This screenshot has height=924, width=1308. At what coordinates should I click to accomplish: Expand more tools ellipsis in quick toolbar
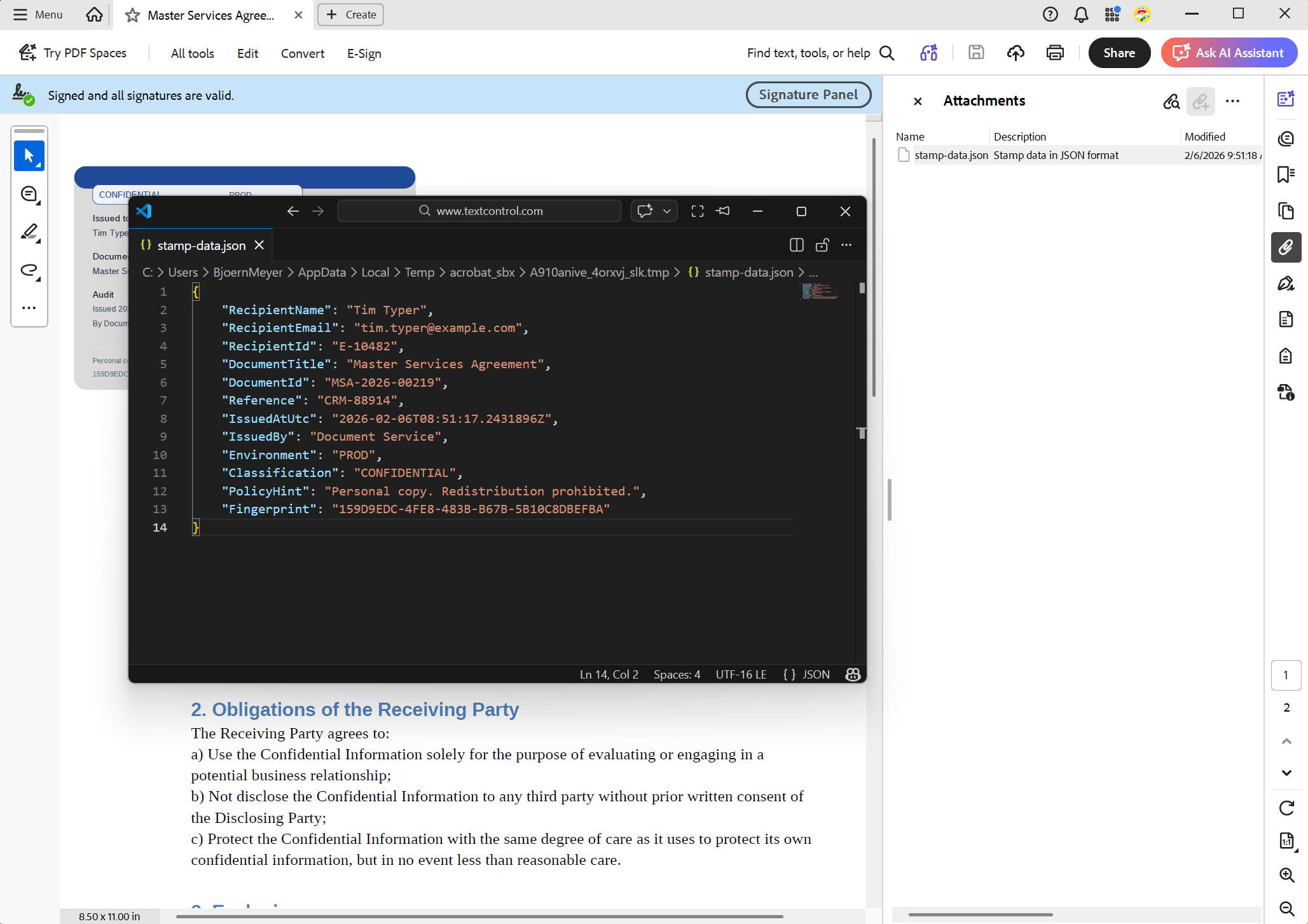[x=29, y=308]
